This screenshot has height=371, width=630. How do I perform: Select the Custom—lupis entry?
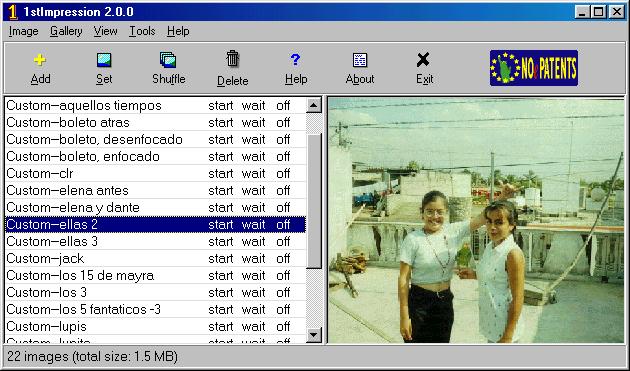(x=155, y=326)
